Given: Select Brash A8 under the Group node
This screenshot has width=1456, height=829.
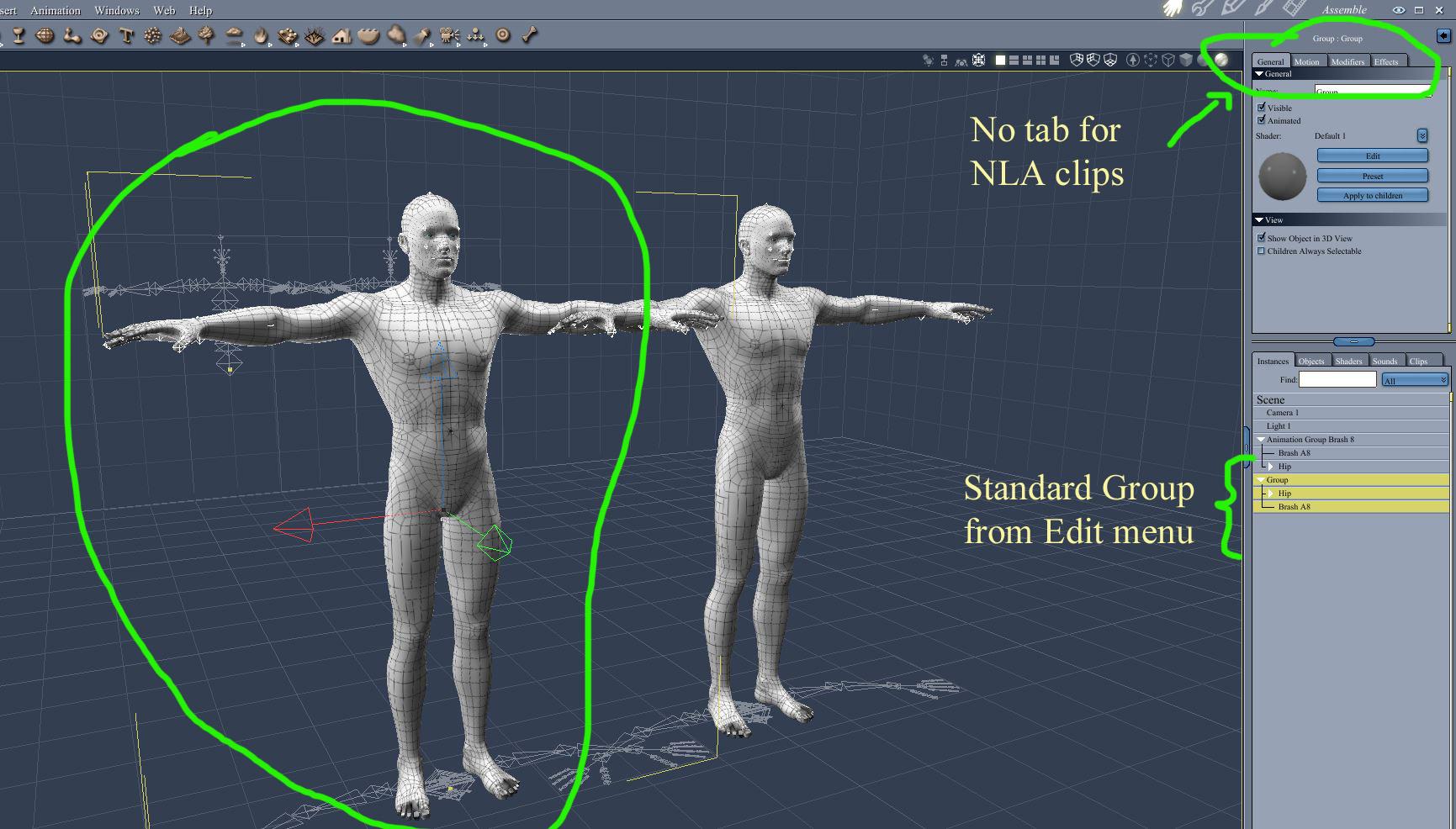Looking at the screenshot, I should tap(1351, 507).
